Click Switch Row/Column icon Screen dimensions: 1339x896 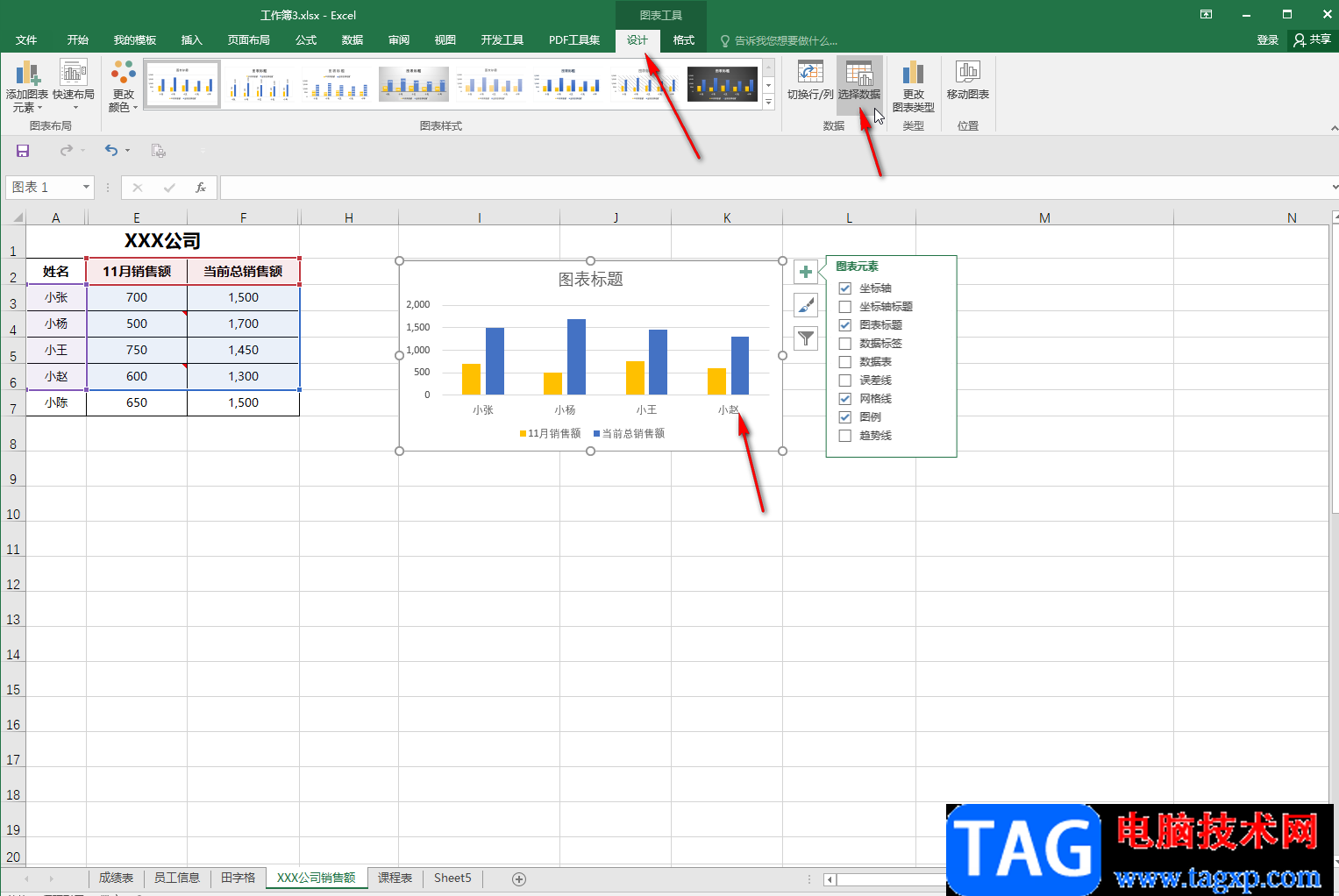point(810,74)
